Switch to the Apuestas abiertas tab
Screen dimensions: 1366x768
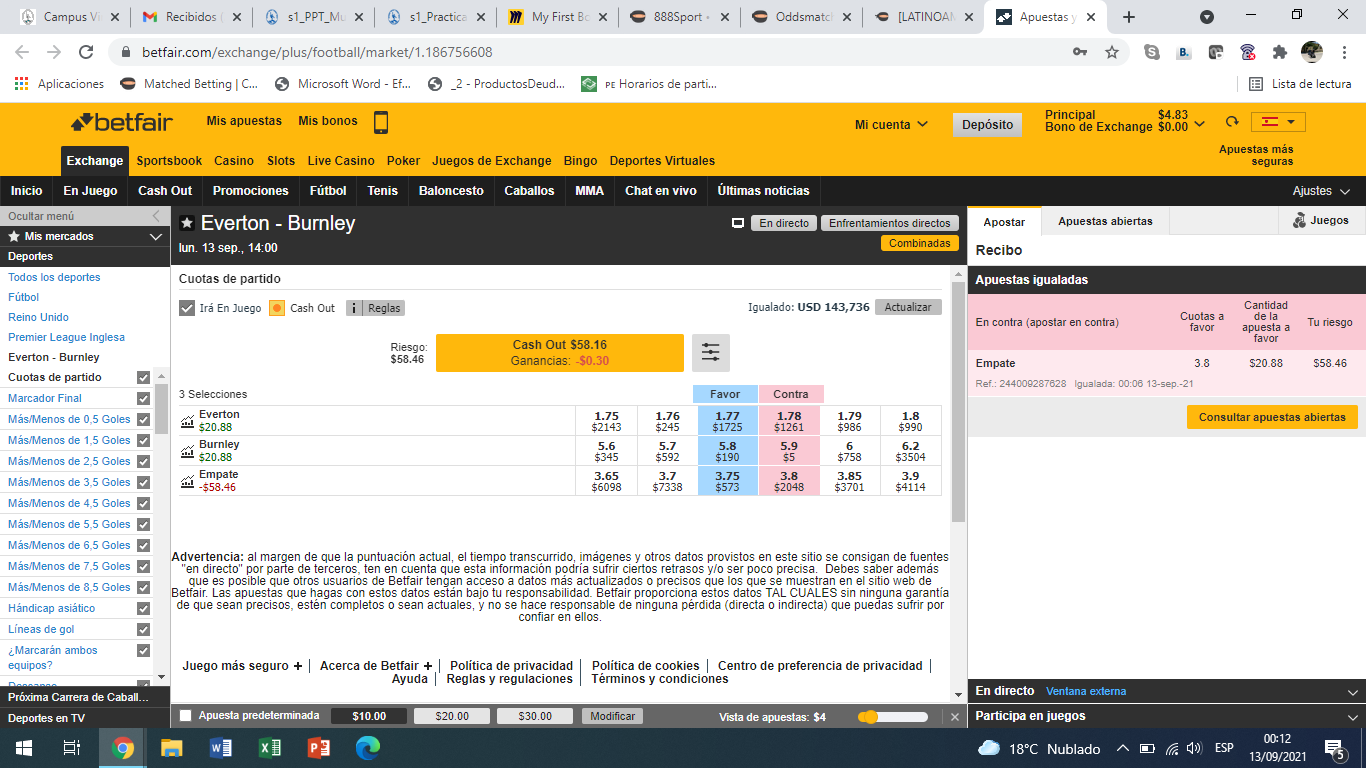click(1105, 221)
